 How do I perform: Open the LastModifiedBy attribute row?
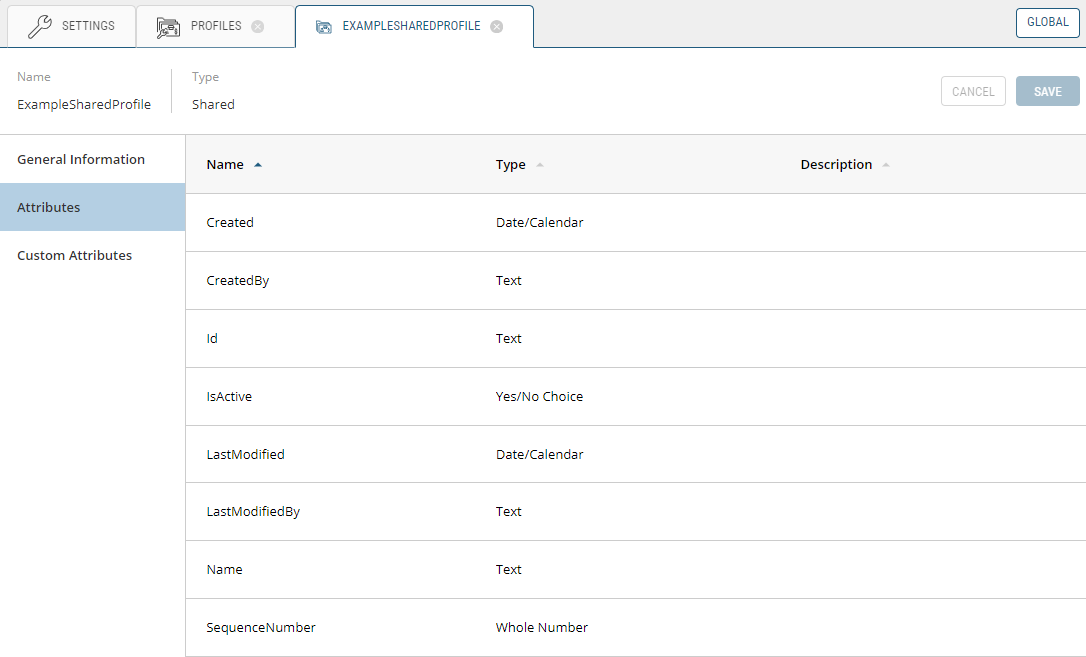pos(635,511)
